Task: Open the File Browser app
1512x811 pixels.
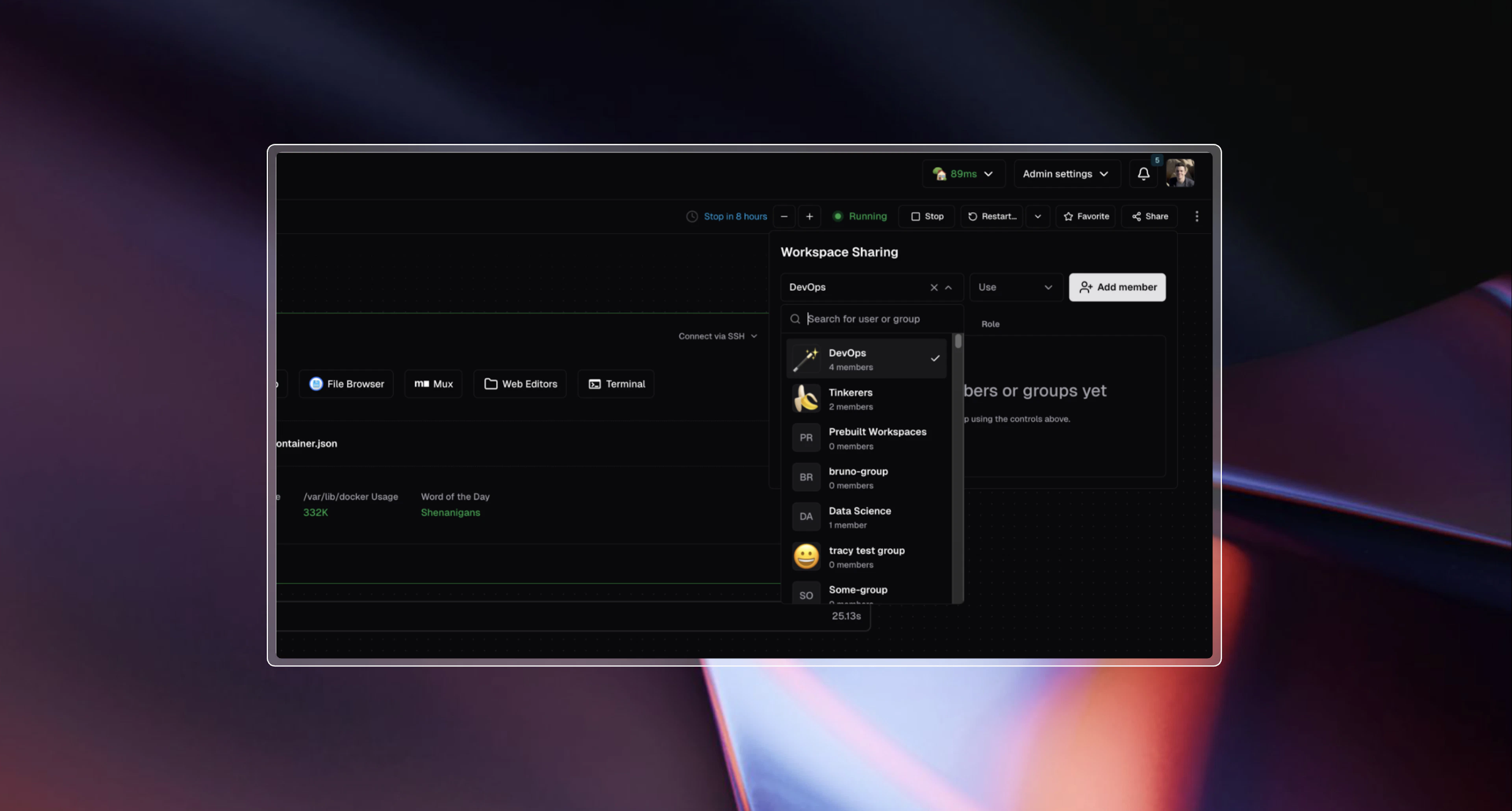Action: tap(346, 384)
